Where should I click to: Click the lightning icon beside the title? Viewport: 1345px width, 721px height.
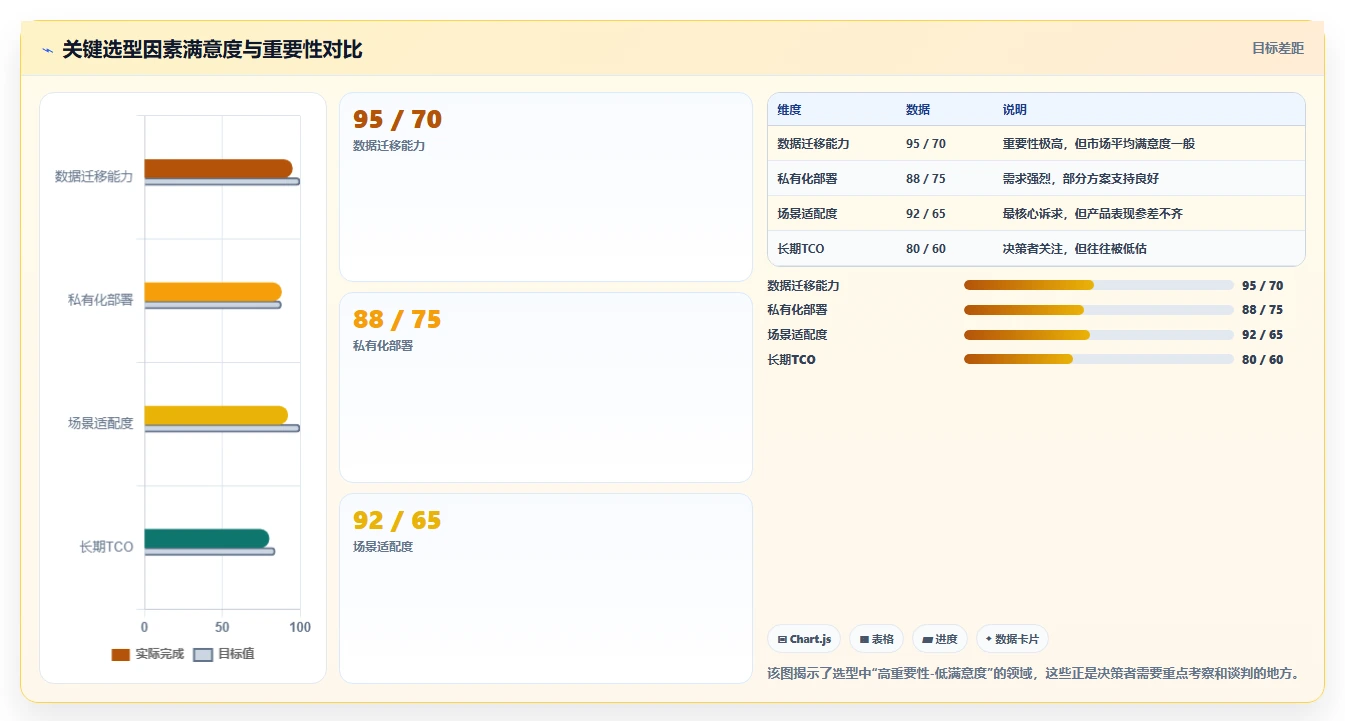point(48,50)
